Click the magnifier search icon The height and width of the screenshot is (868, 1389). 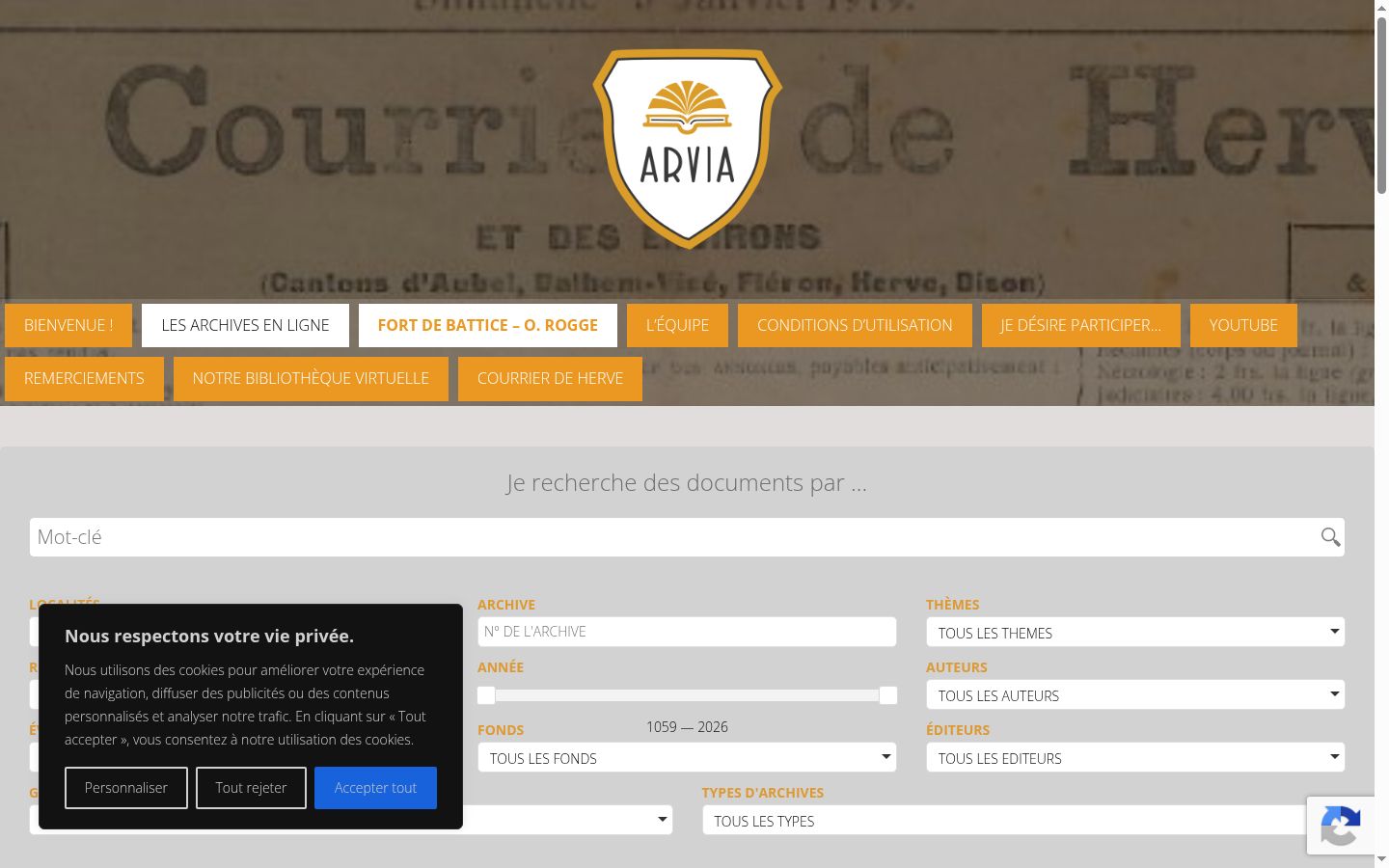pyautogui.click(x=1330, y=537)
